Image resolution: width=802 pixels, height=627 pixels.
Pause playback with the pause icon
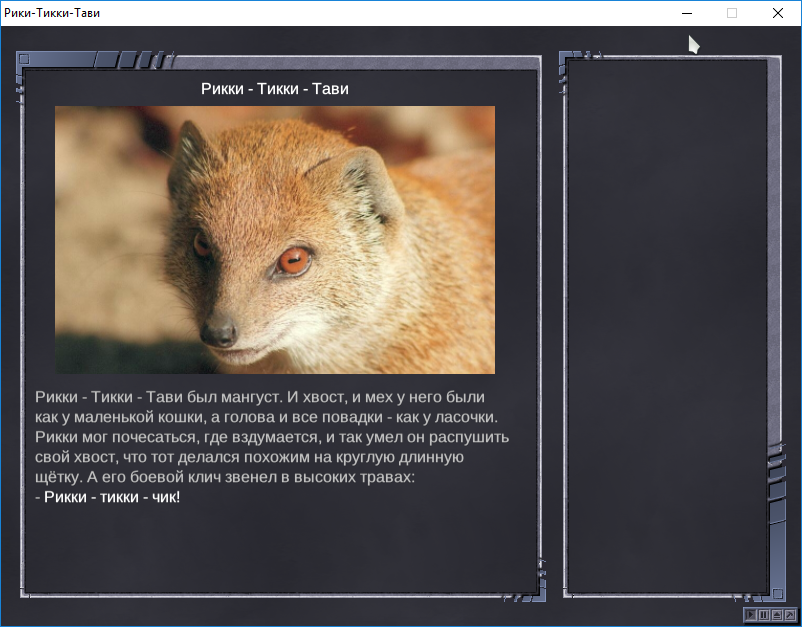[764, 615]
